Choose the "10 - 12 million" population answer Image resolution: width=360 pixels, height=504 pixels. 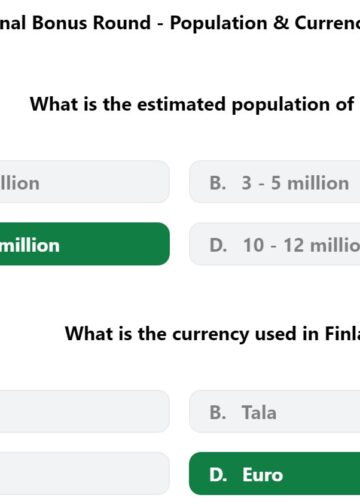(275, 244)
